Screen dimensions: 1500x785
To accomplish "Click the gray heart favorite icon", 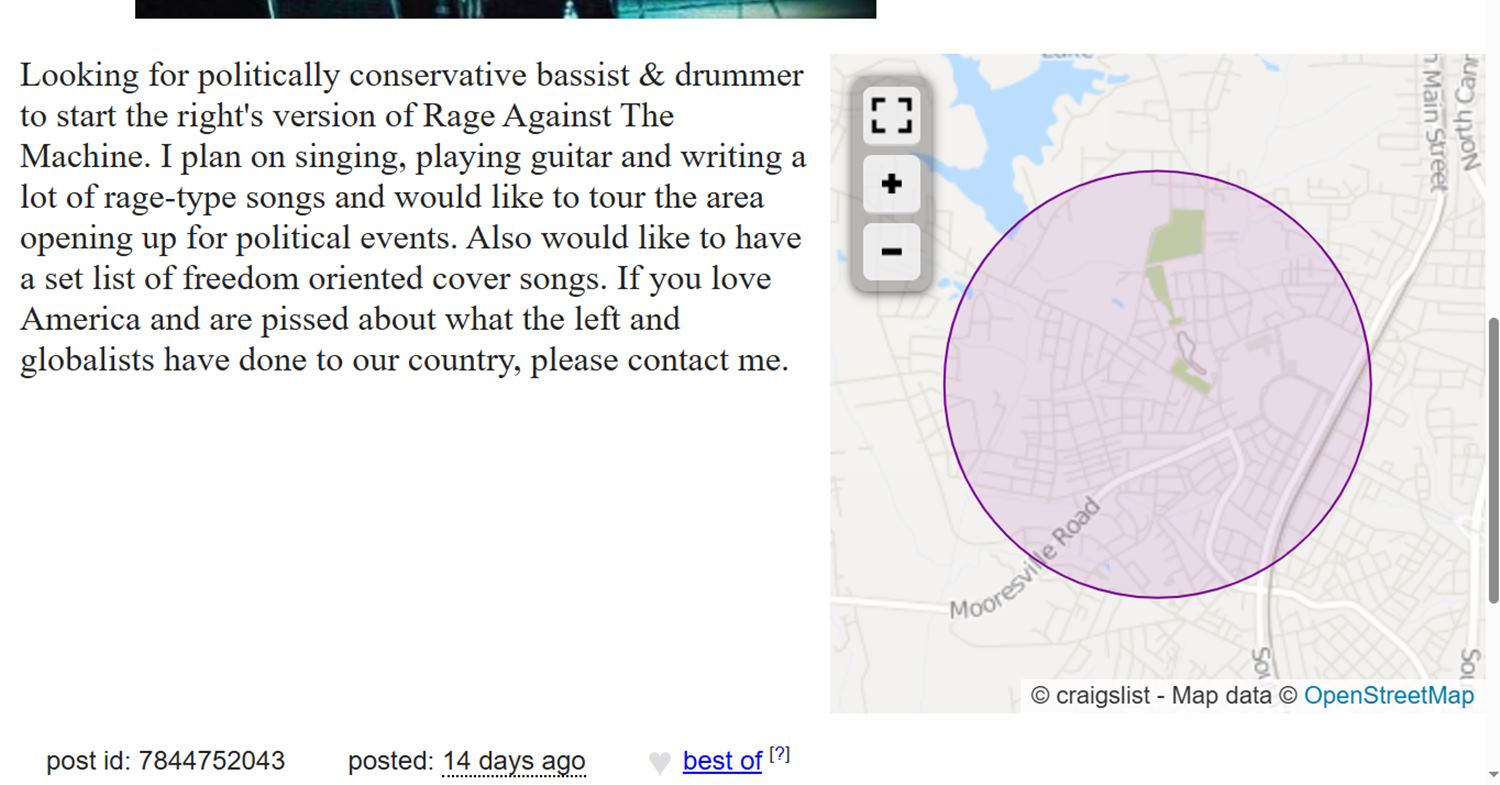I will pyautogui.click(x=659, y=763).
